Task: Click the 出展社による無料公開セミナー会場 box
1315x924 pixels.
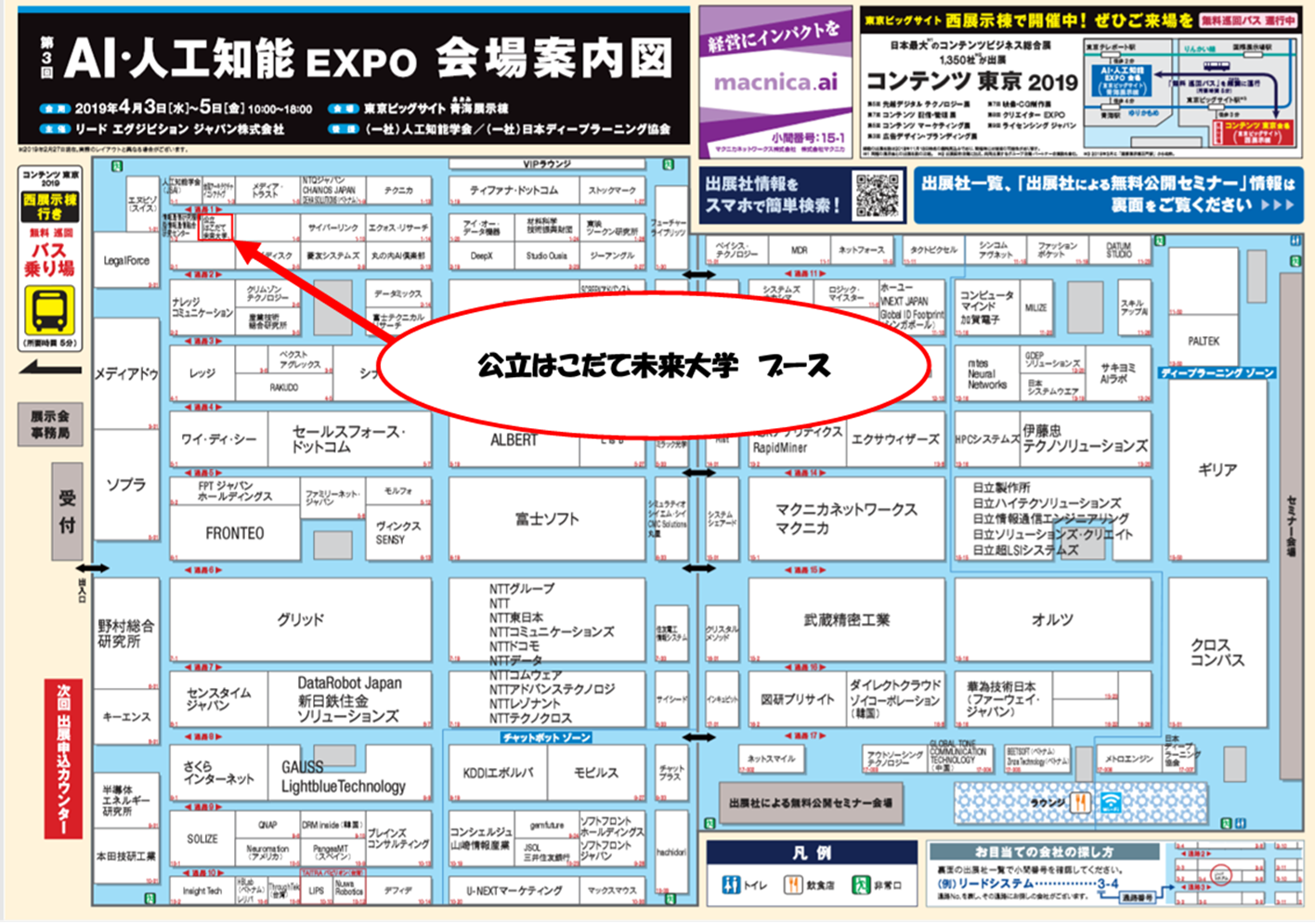Action: 810,803
